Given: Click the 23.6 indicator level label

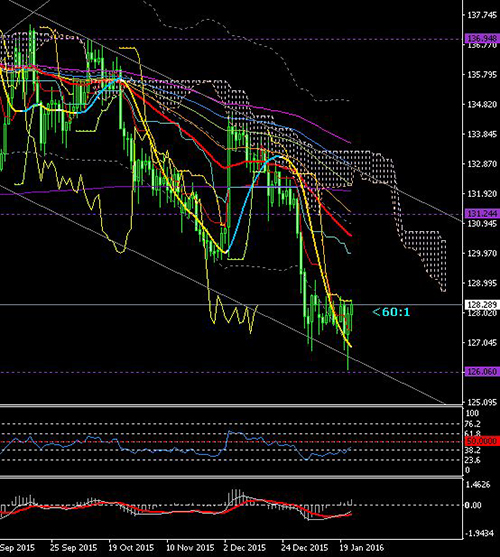Looking at the screenshot, I should 472,460.
